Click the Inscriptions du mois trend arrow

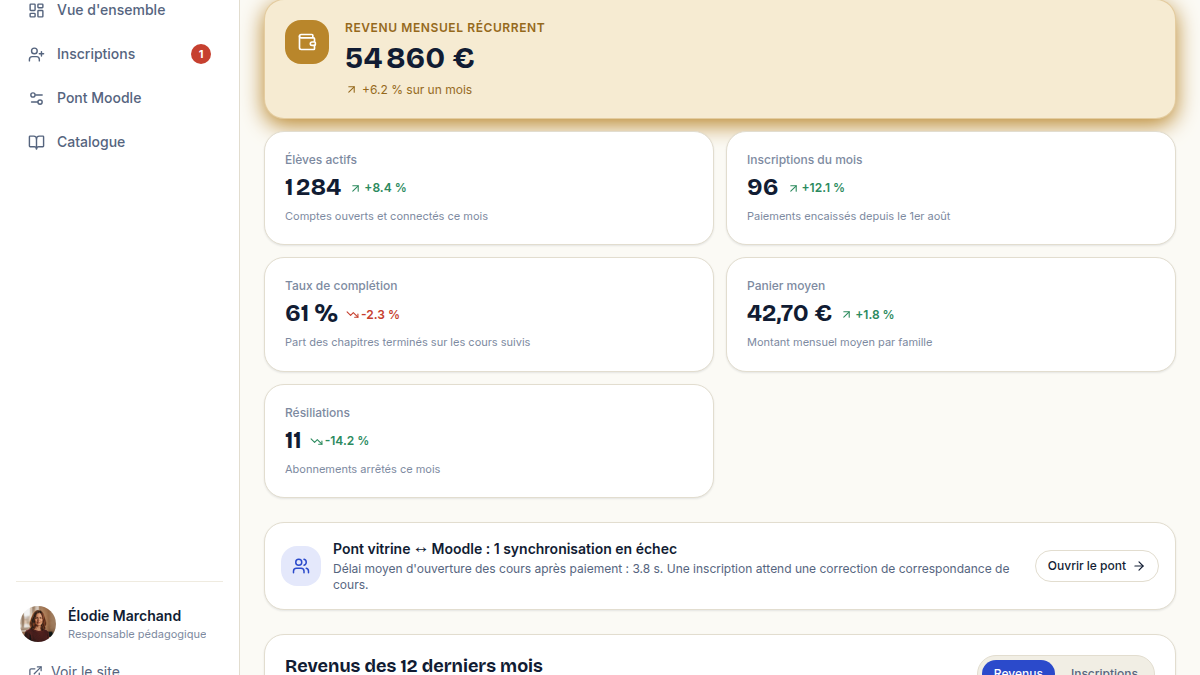click(x=793, y=188)
